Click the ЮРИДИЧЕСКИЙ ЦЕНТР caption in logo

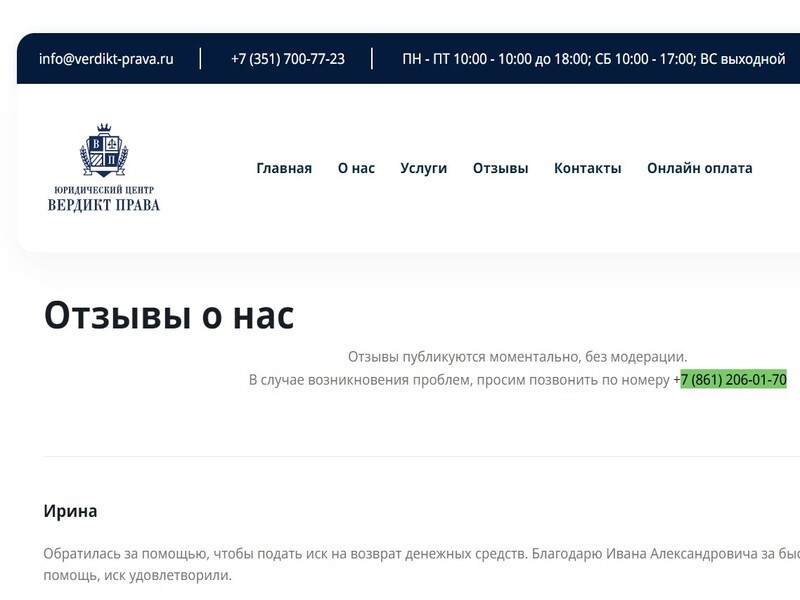[x=104, y=189]
